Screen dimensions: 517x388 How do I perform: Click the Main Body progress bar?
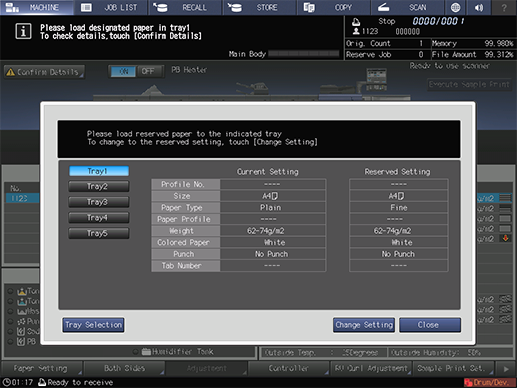coord(303,54)
